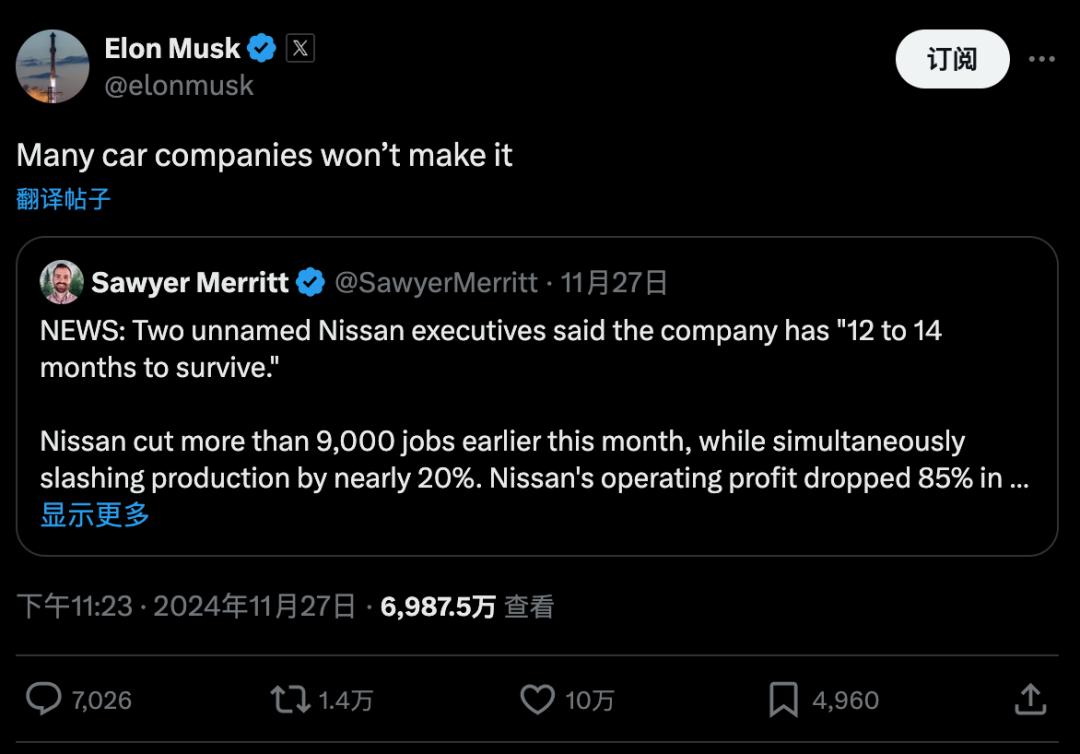Open the post timestamp 下午11:23 link

click(74, 606)
